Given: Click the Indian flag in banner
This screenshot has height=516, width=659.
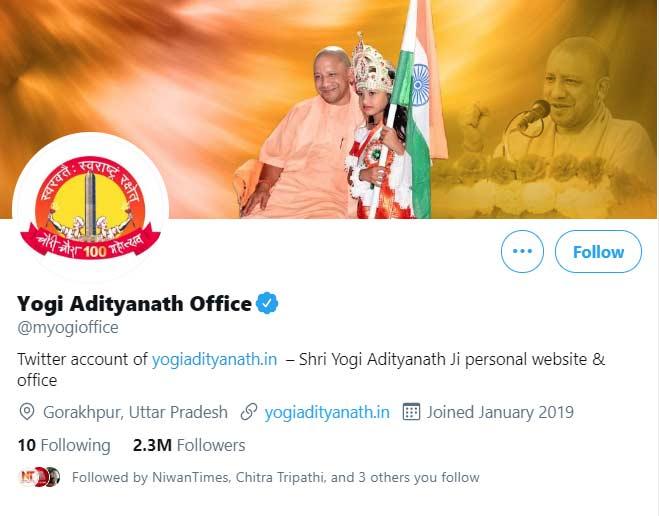Looking at the screenshot, I should point(417,109).
